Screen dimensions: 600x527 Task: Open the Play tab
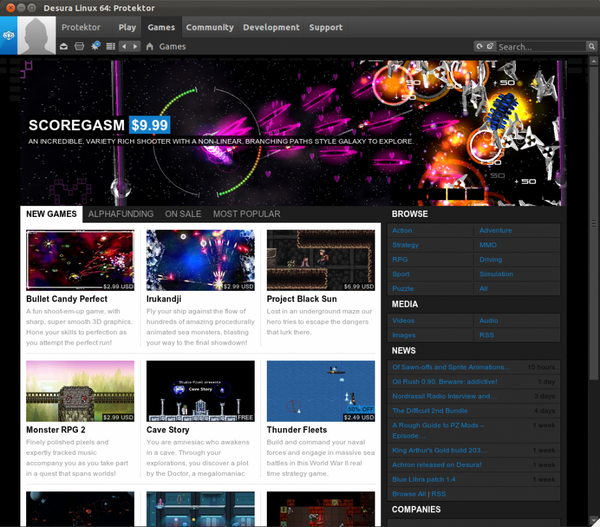[127, 27]
